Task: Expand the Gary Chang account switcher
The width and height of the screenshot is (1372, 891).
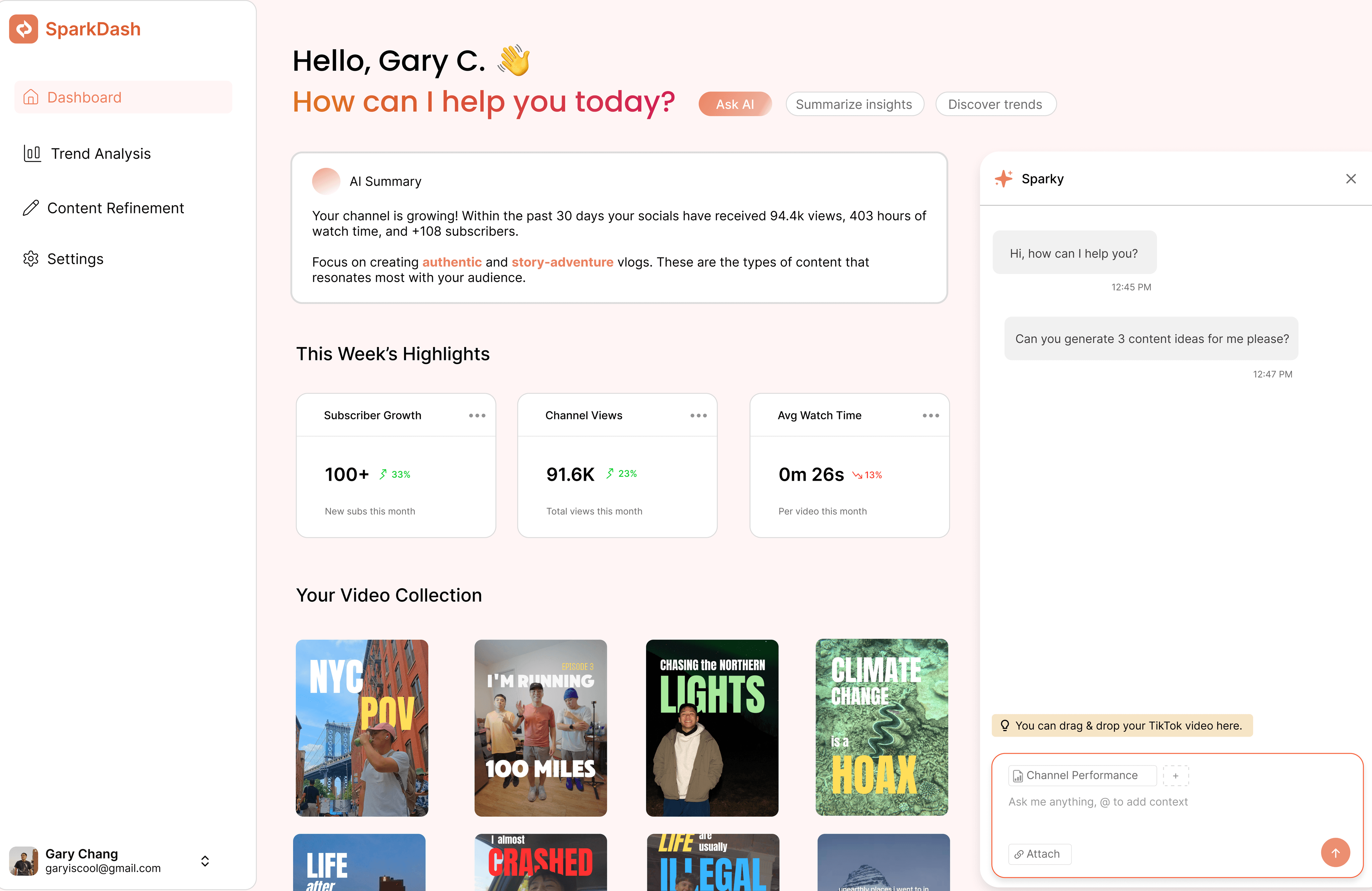Action: (x=205, y=861)
